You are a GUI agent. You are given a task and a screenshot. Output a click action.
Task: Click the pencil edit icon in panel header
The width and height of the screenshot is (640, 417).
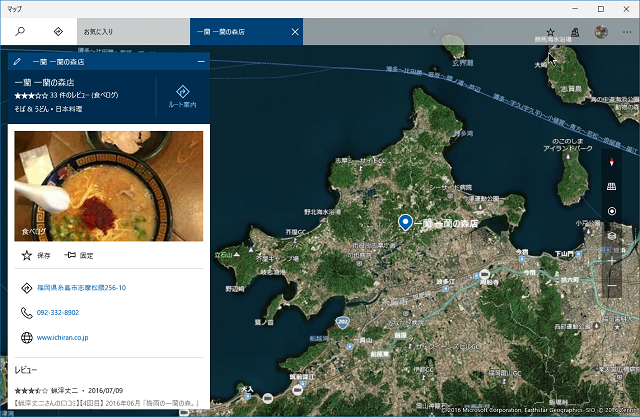pos(17,62)
